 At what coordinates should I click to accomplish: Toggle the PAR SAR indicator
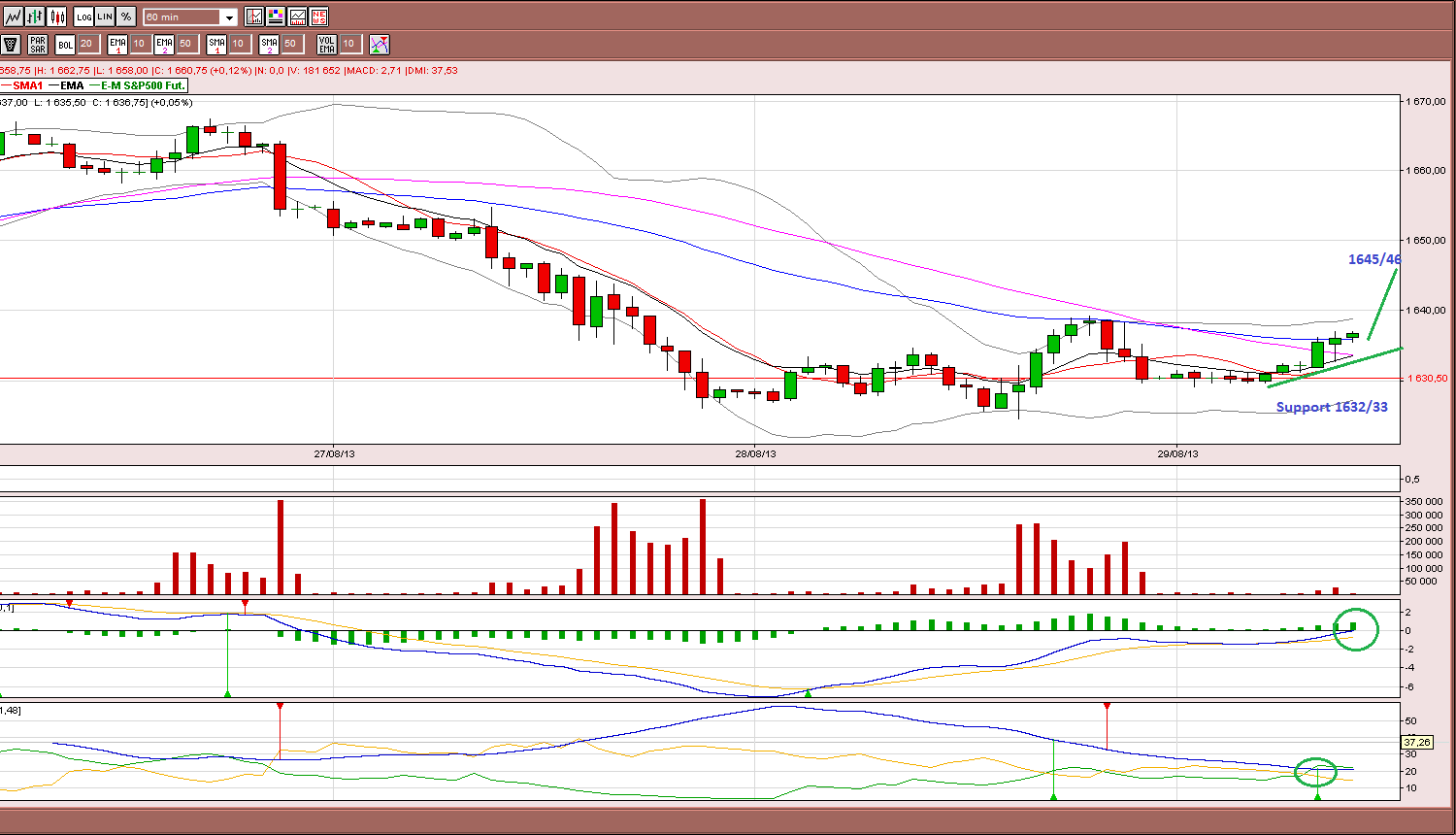[x=38, y=45]
